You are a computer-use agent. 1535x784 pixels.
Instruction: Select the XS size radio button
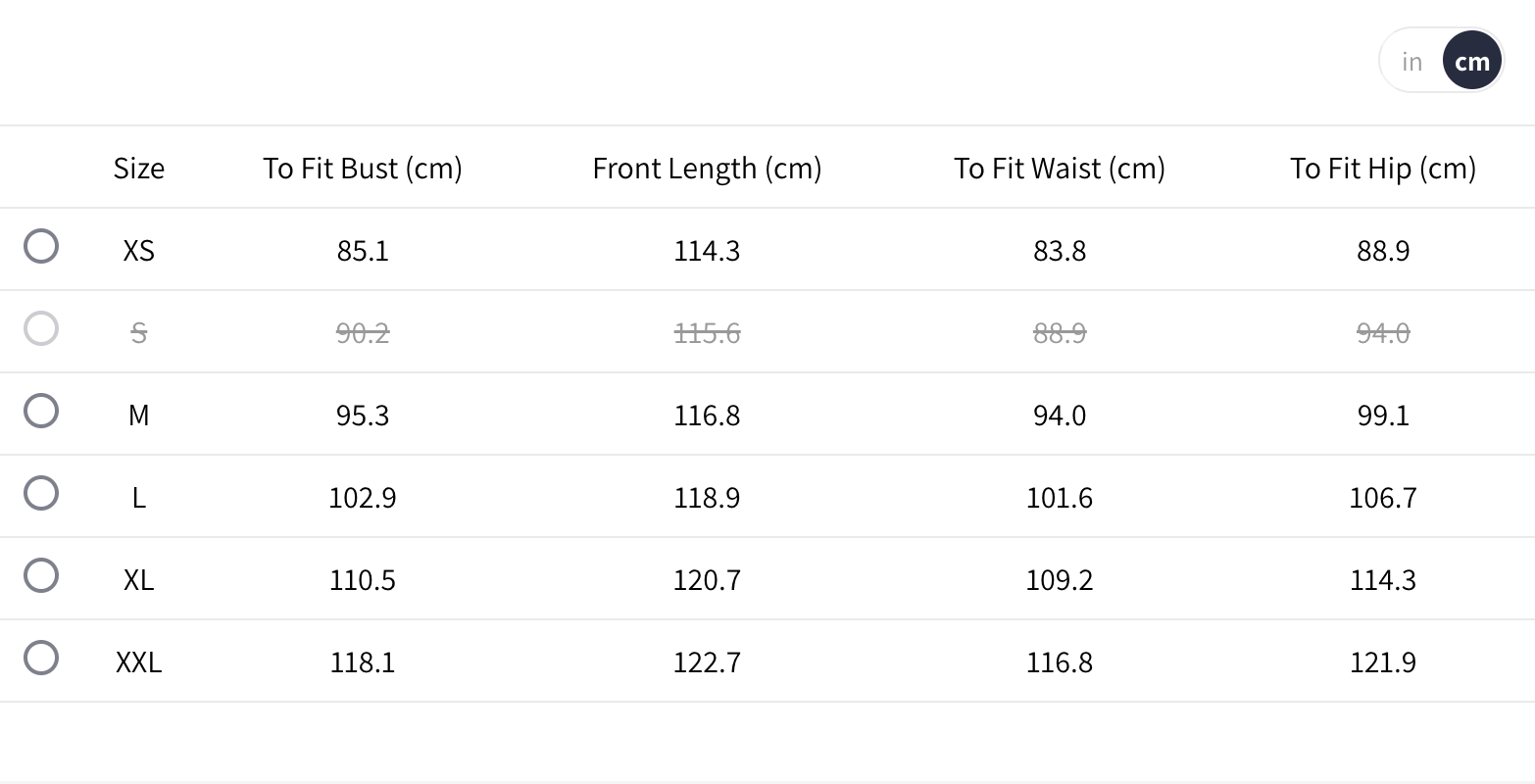point(41,246)
